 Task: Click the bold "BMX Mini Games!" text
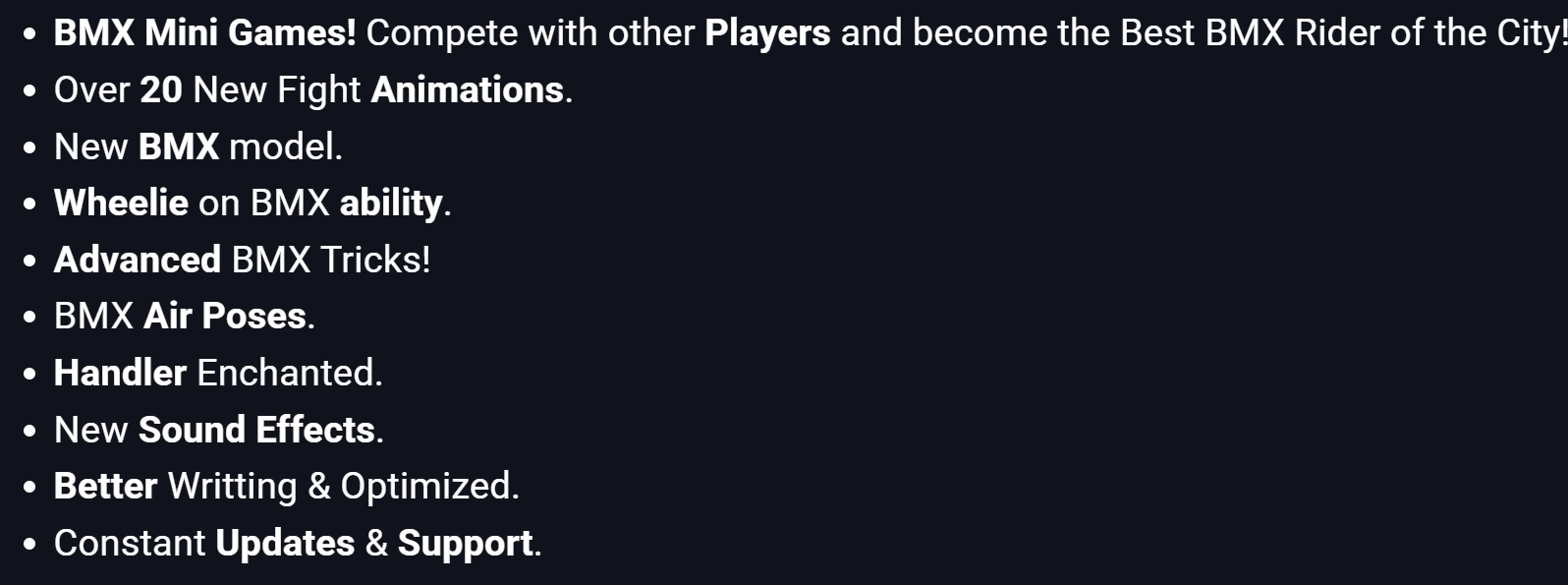(204, 33)
